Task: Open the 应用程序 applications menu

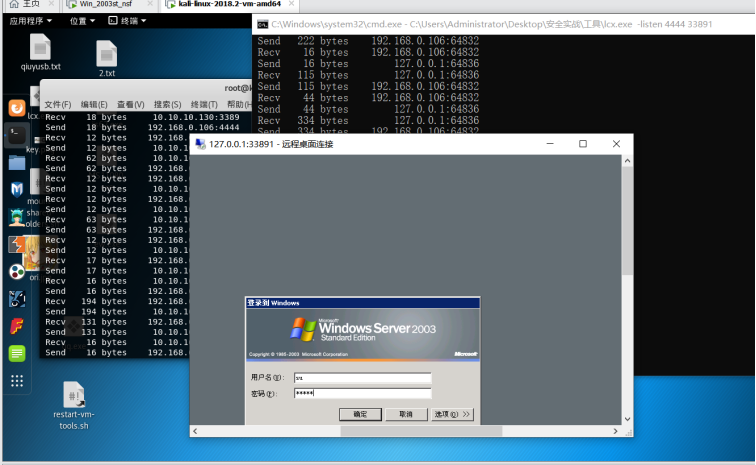Action: point(31,21)
